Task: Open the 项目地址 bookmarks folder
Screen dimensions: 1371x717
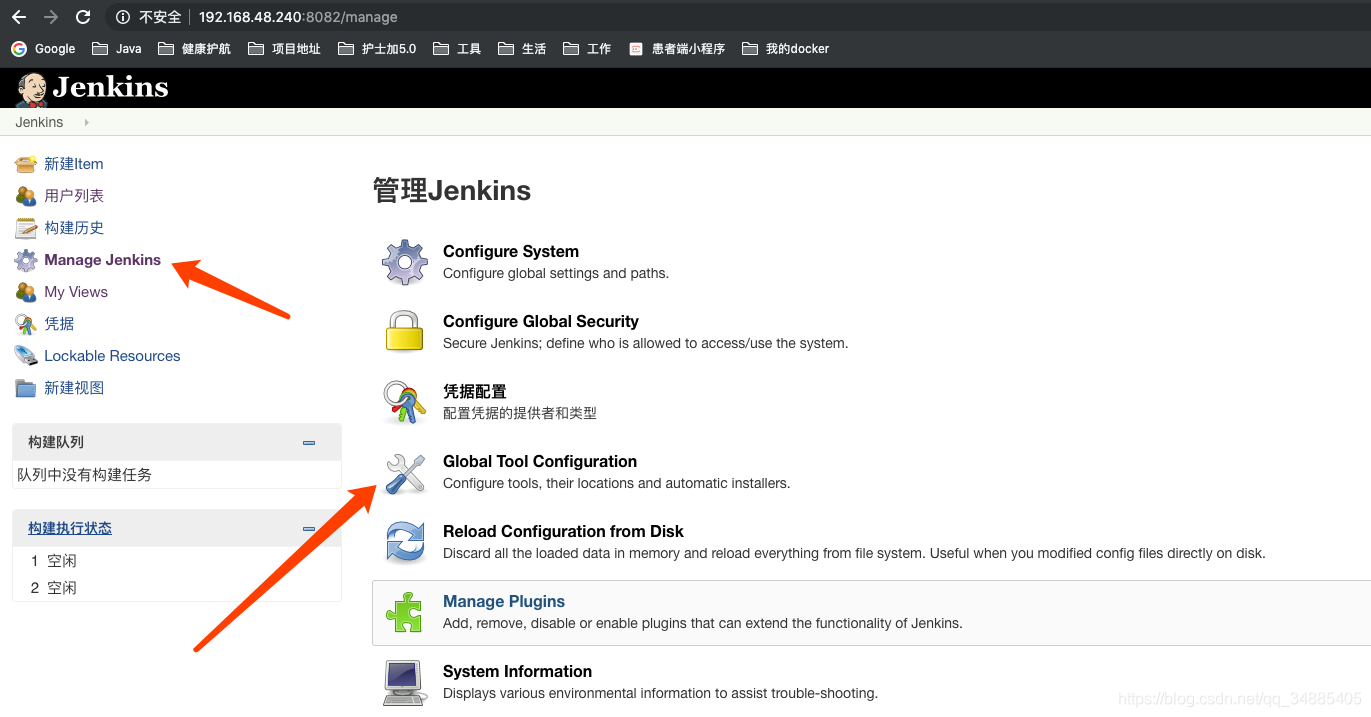Action: [x=284, y=48]
